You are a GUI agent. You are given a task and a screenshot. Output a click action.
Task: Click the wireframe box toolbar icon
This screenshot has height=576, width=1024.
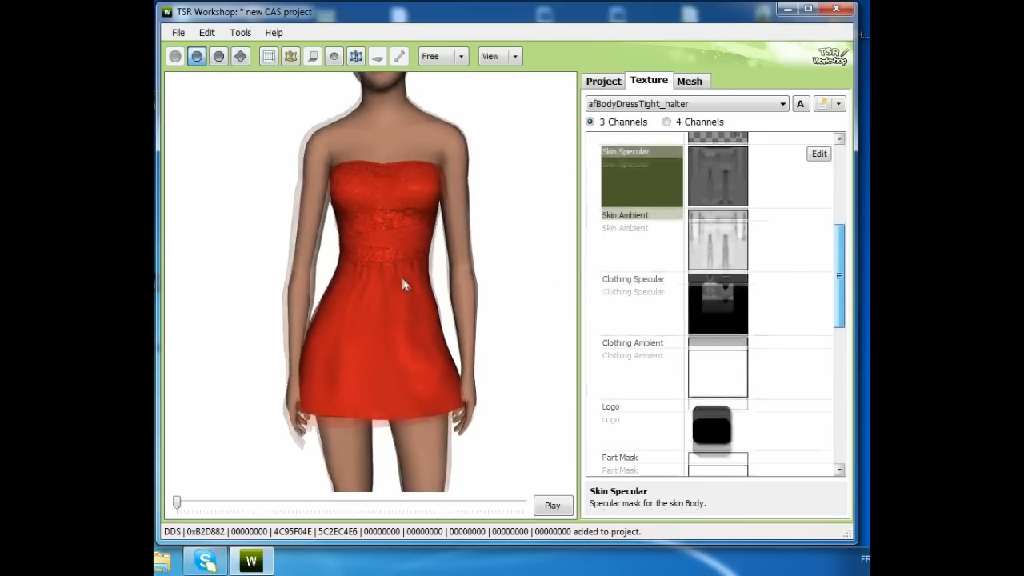coord(269,57)
